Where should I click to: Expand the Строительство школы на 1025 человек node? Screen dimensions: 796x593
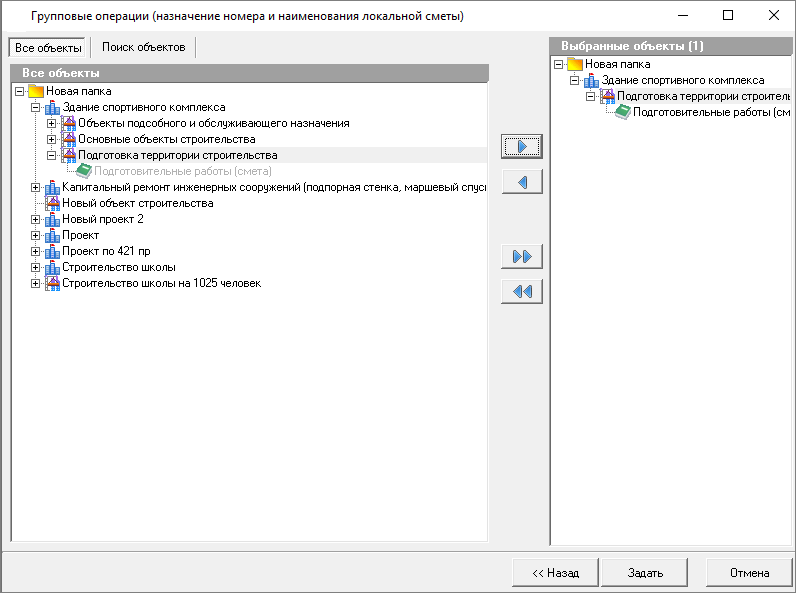pyautogui.click(x=36, y=283)
